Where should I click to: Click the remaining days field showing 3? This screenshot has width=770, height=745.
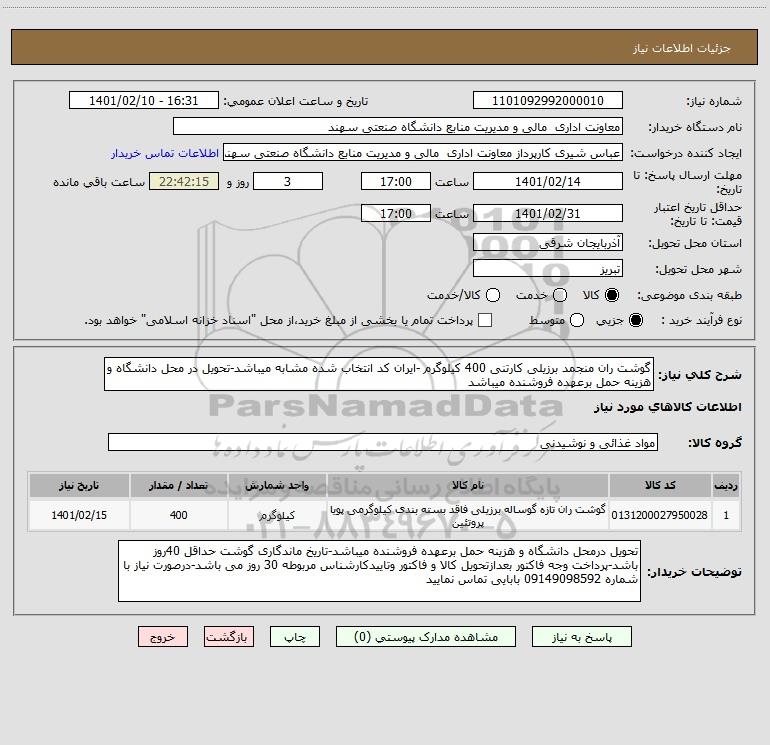click(x=288, y=181)
